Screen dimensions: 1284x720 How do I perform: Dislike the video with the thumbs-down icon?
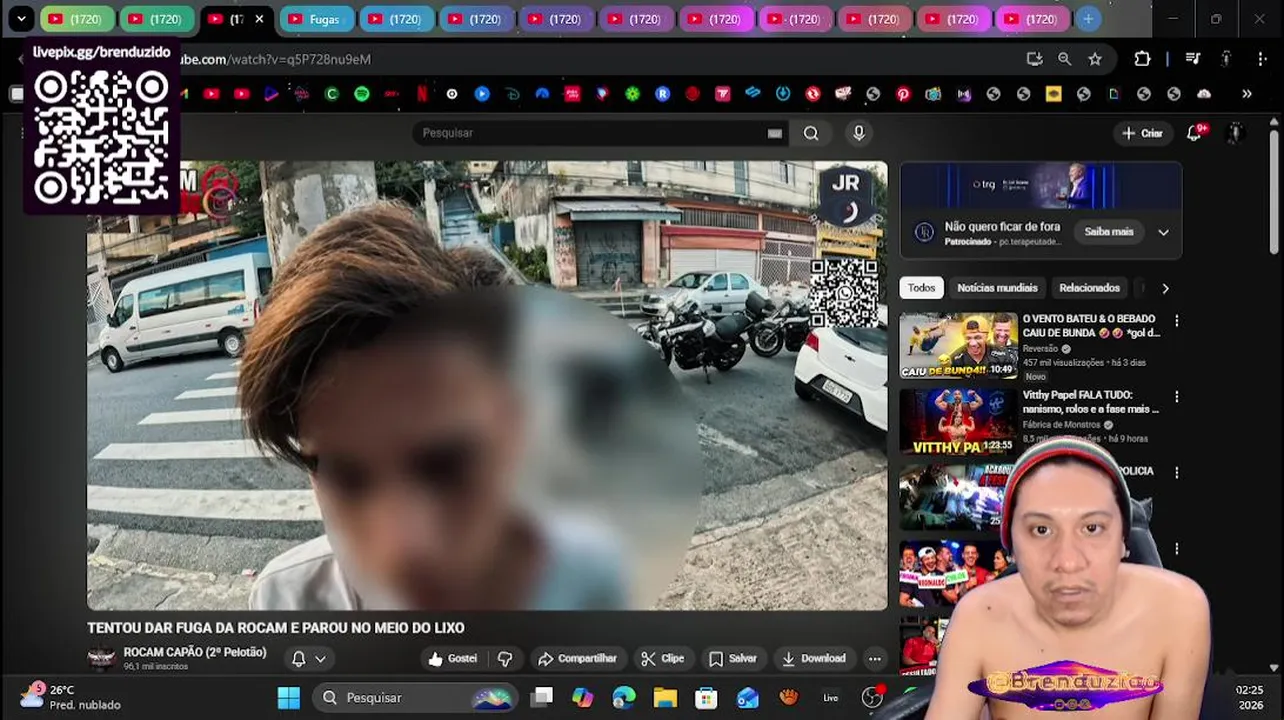(x=505, y=659)
